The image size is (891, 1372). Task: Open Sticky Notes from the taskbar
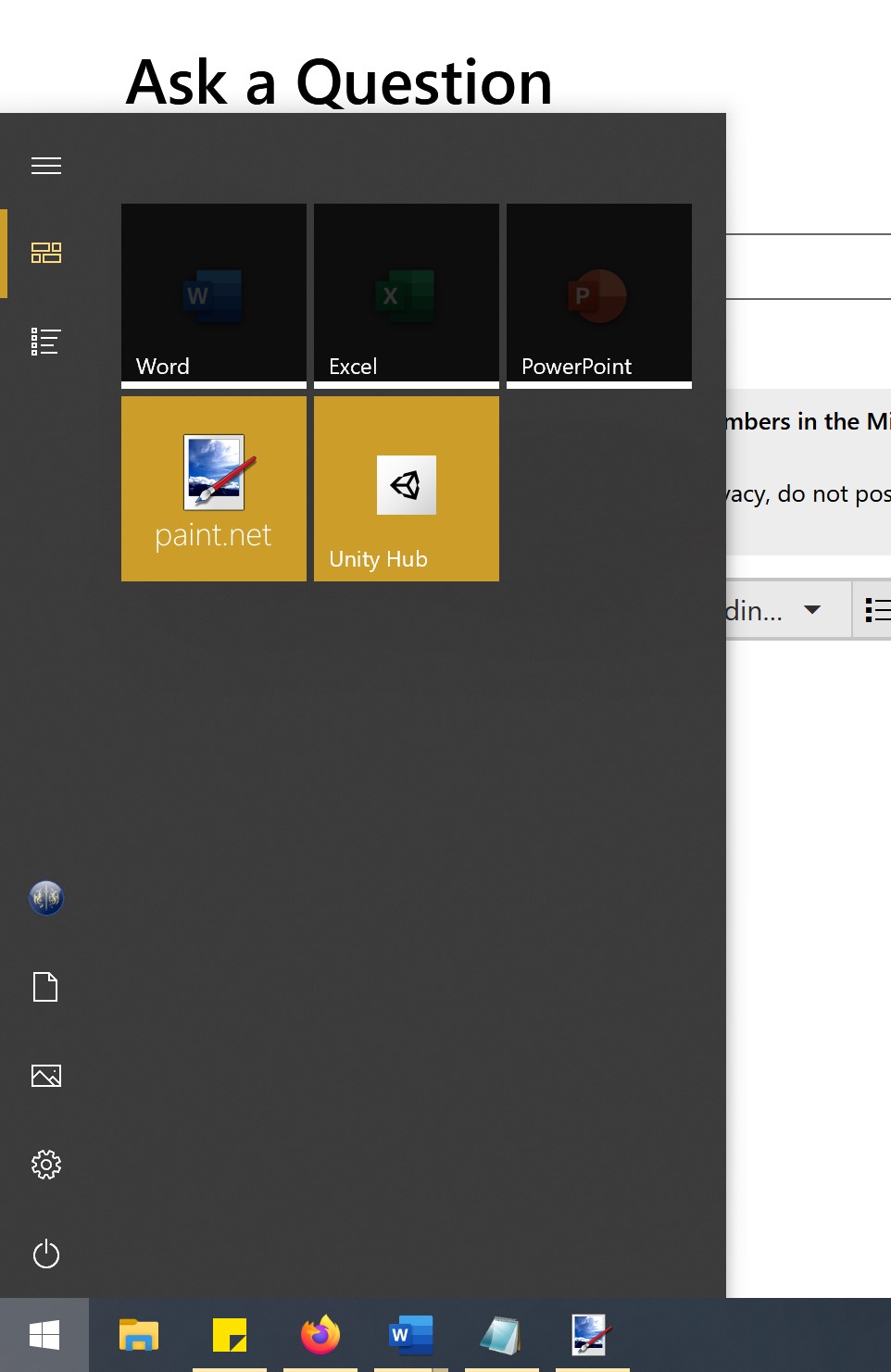click(x=230, y=1335)
